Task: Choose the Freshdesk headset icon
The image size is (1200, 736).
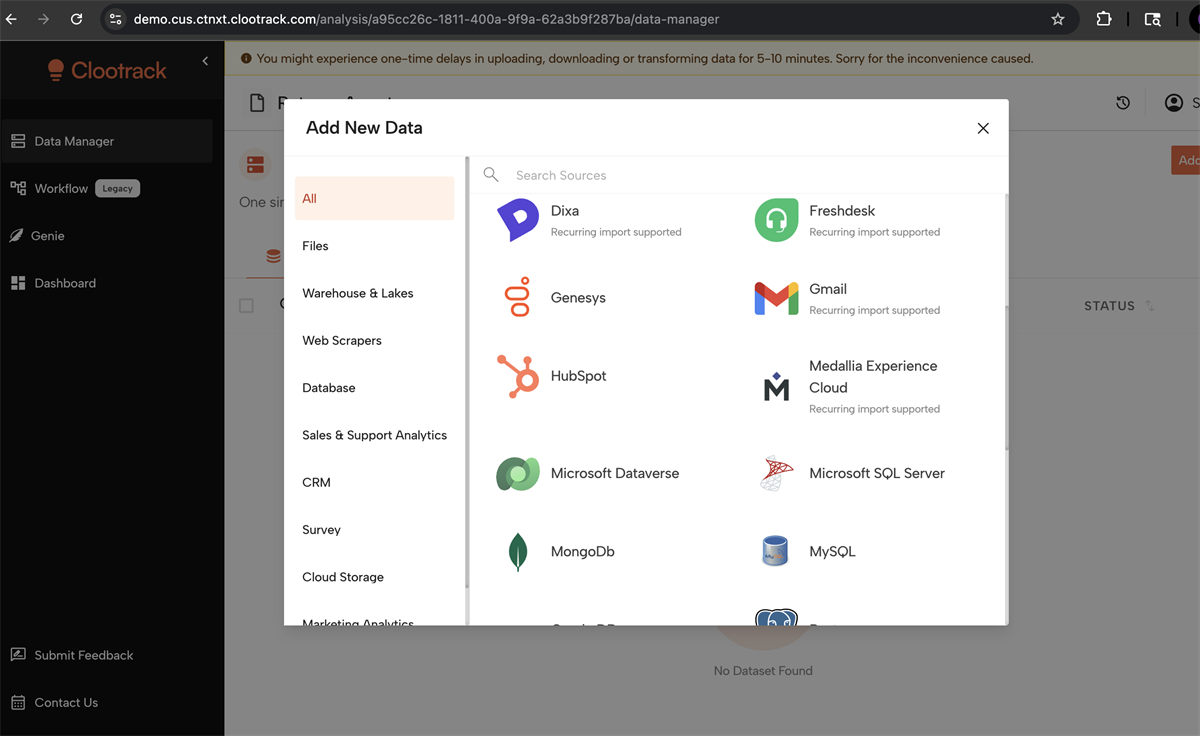Action: point(776,220)
